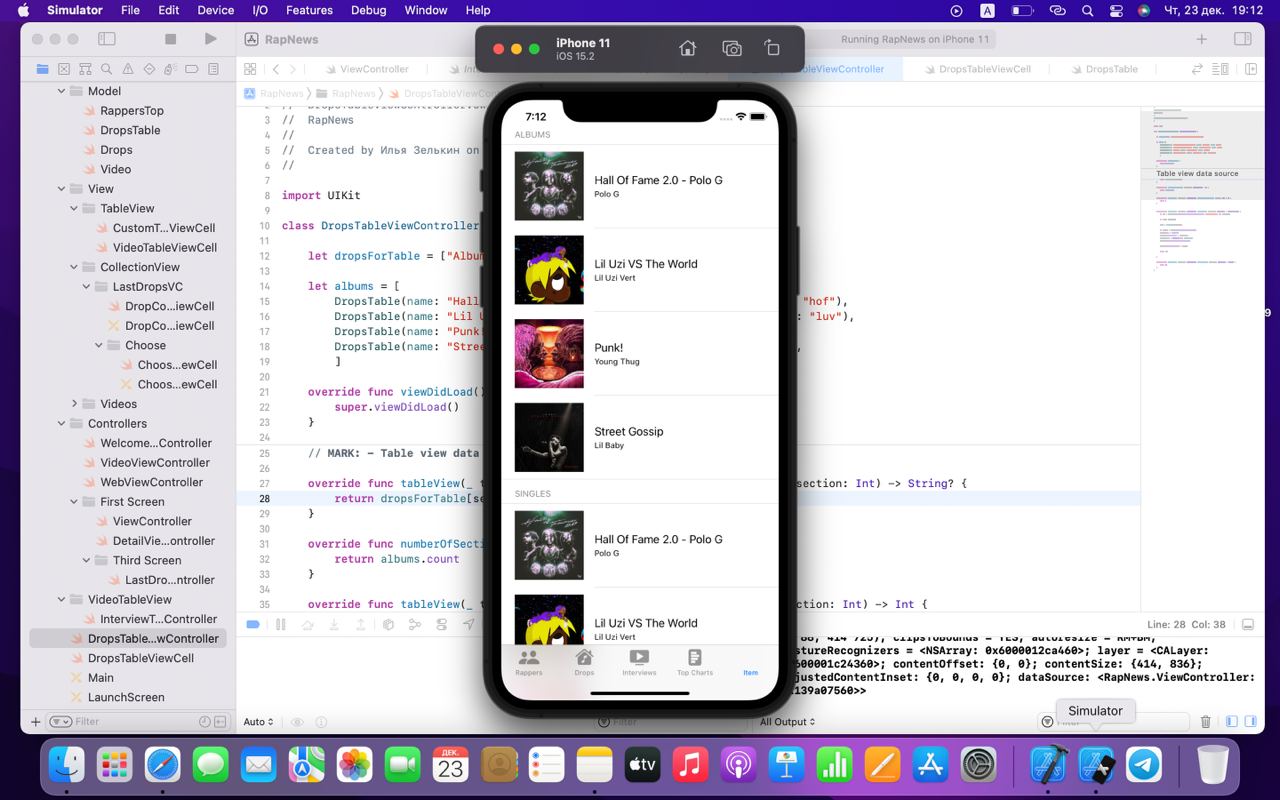Open Debug View Hierarchy icon
The width and height of the screenshot is (1280, 800).
point(388,624)
